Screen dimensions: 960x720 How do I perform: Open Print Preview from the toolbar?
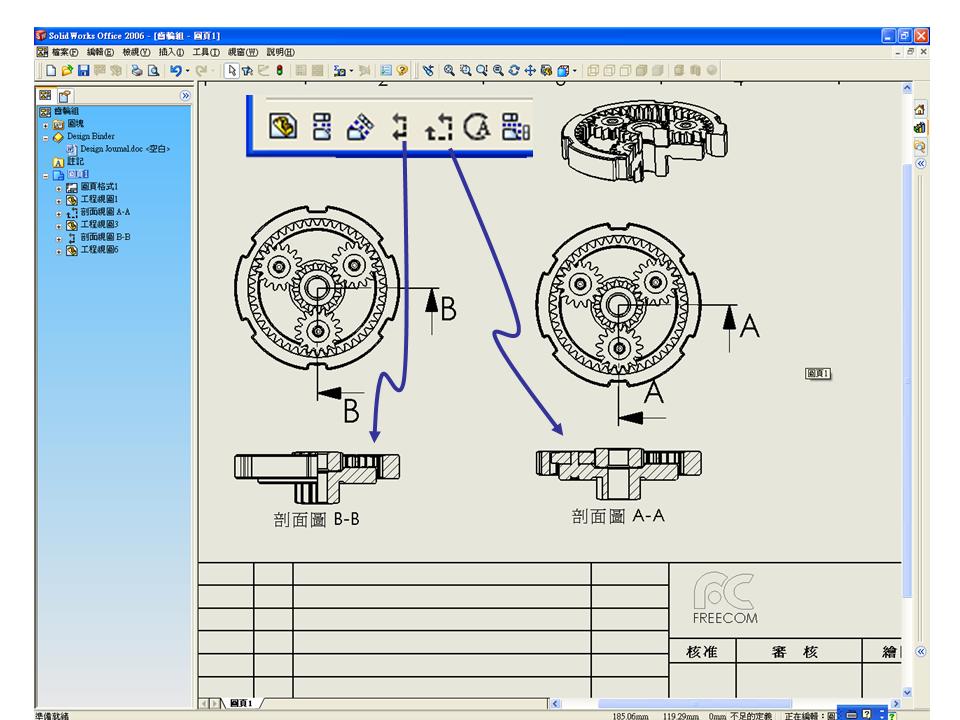(x=153, y=70)
